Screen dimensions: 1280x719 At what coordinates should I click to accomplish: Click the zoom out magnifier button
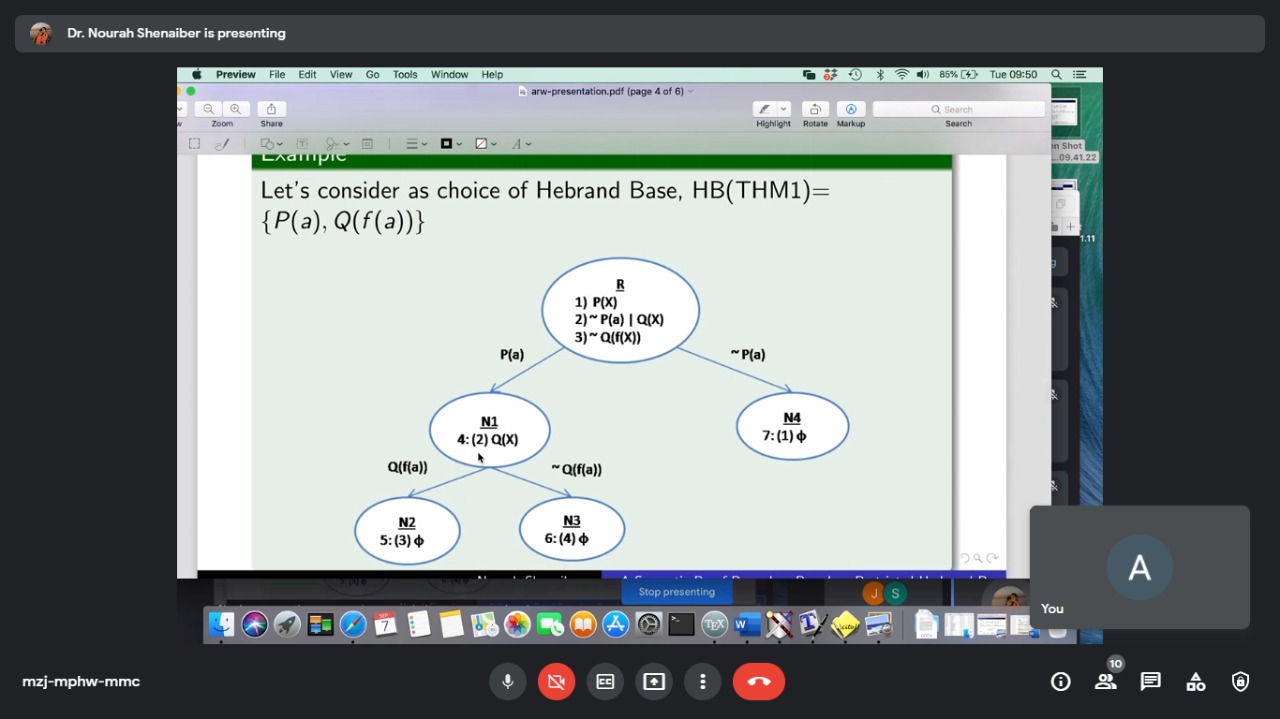click(x=208, y=109)
